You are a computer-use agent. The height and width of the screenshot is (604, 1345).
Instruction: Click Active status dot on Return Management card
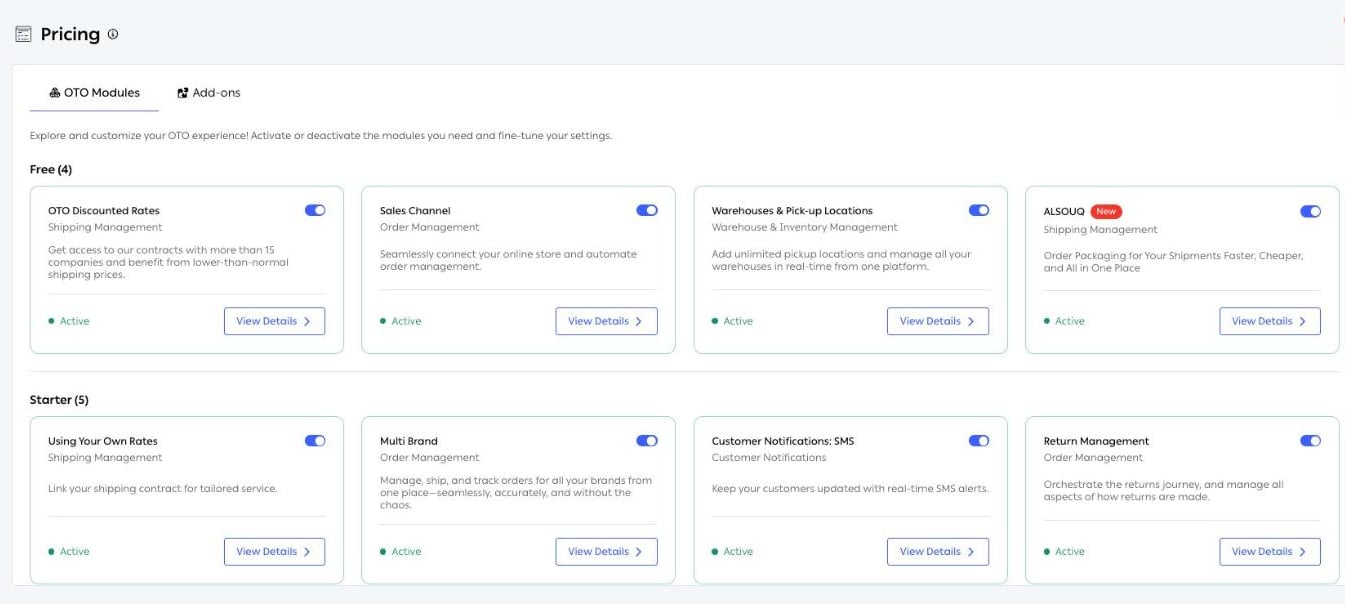(x=1047, y=551)
